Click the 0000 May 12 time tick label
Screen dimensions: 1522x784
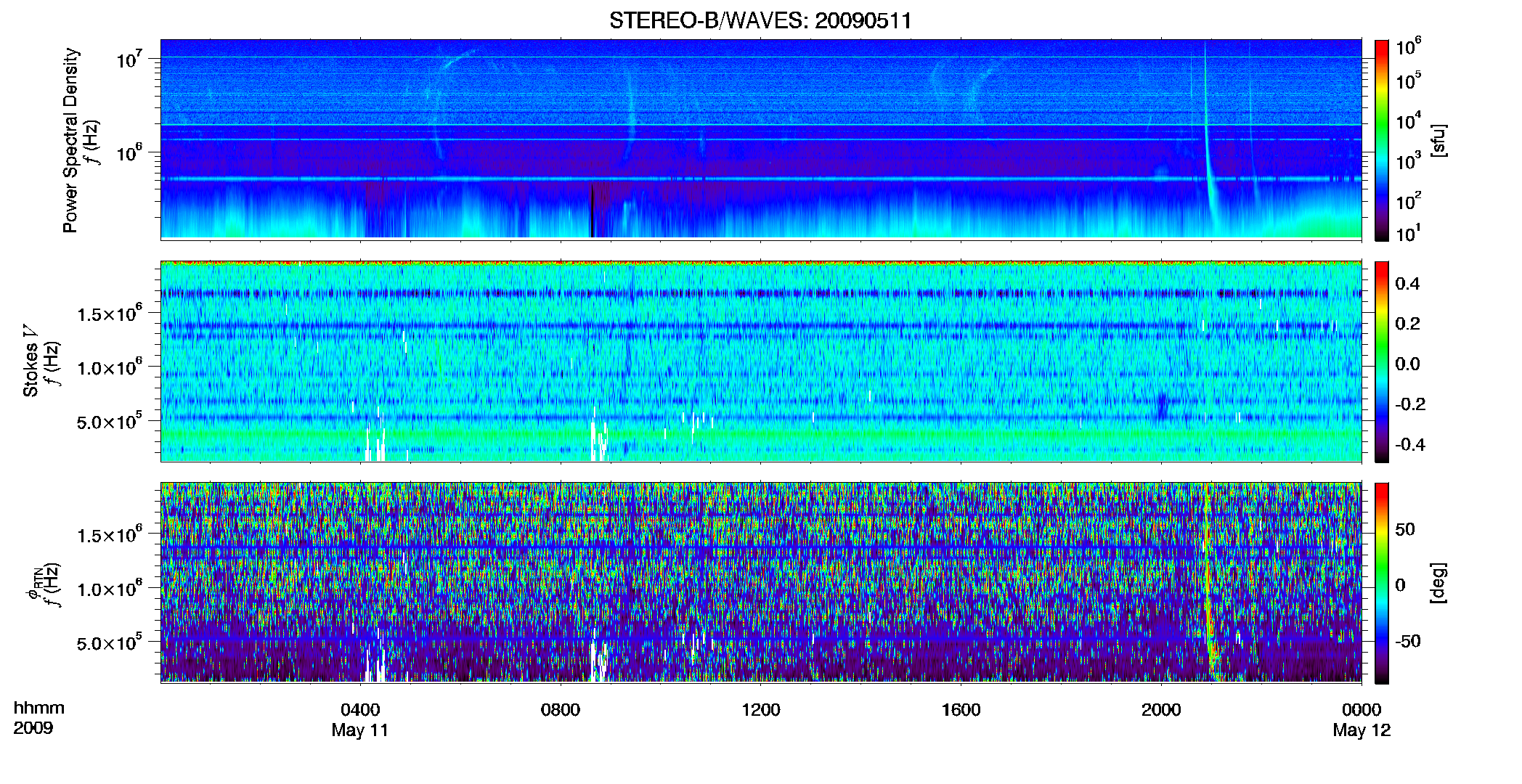click(x=1362, y=720)
